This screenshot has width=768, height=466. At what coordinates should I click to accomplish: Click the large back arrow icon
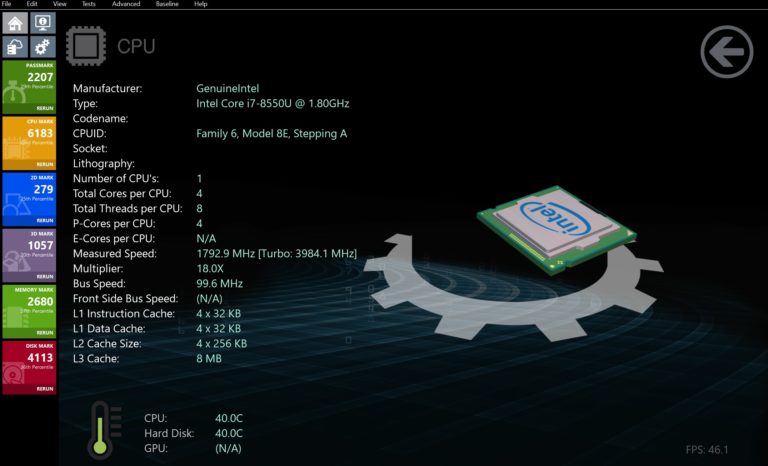click(726, 51)
